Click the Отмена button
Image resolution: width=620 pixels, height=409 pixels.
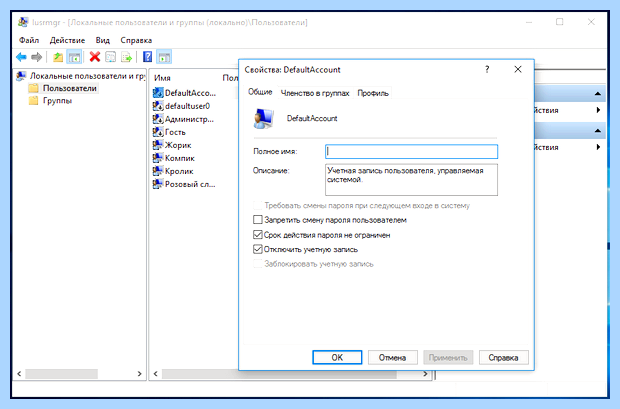[392, 358]
